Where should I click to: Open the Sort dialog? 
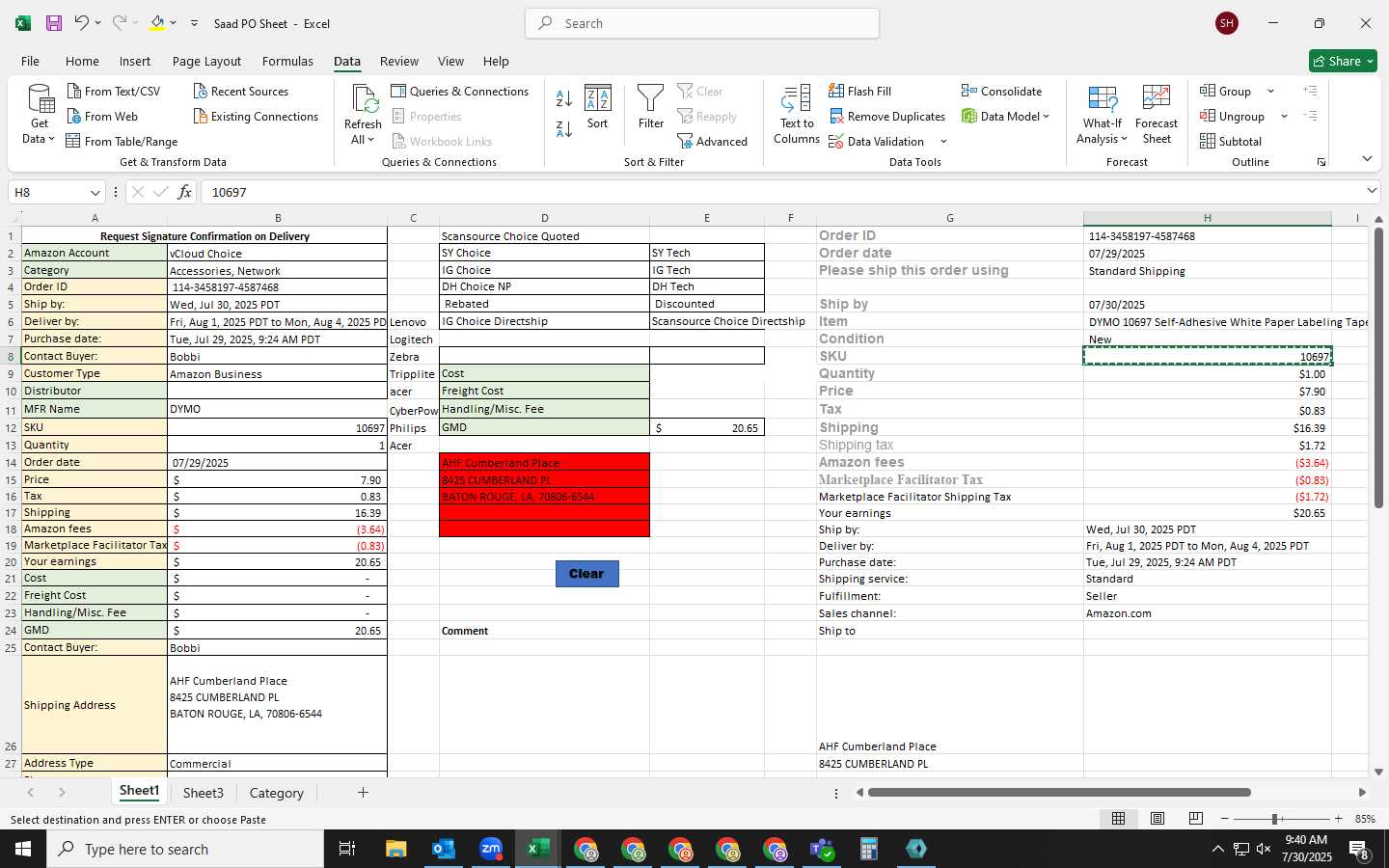click(598, 107)
